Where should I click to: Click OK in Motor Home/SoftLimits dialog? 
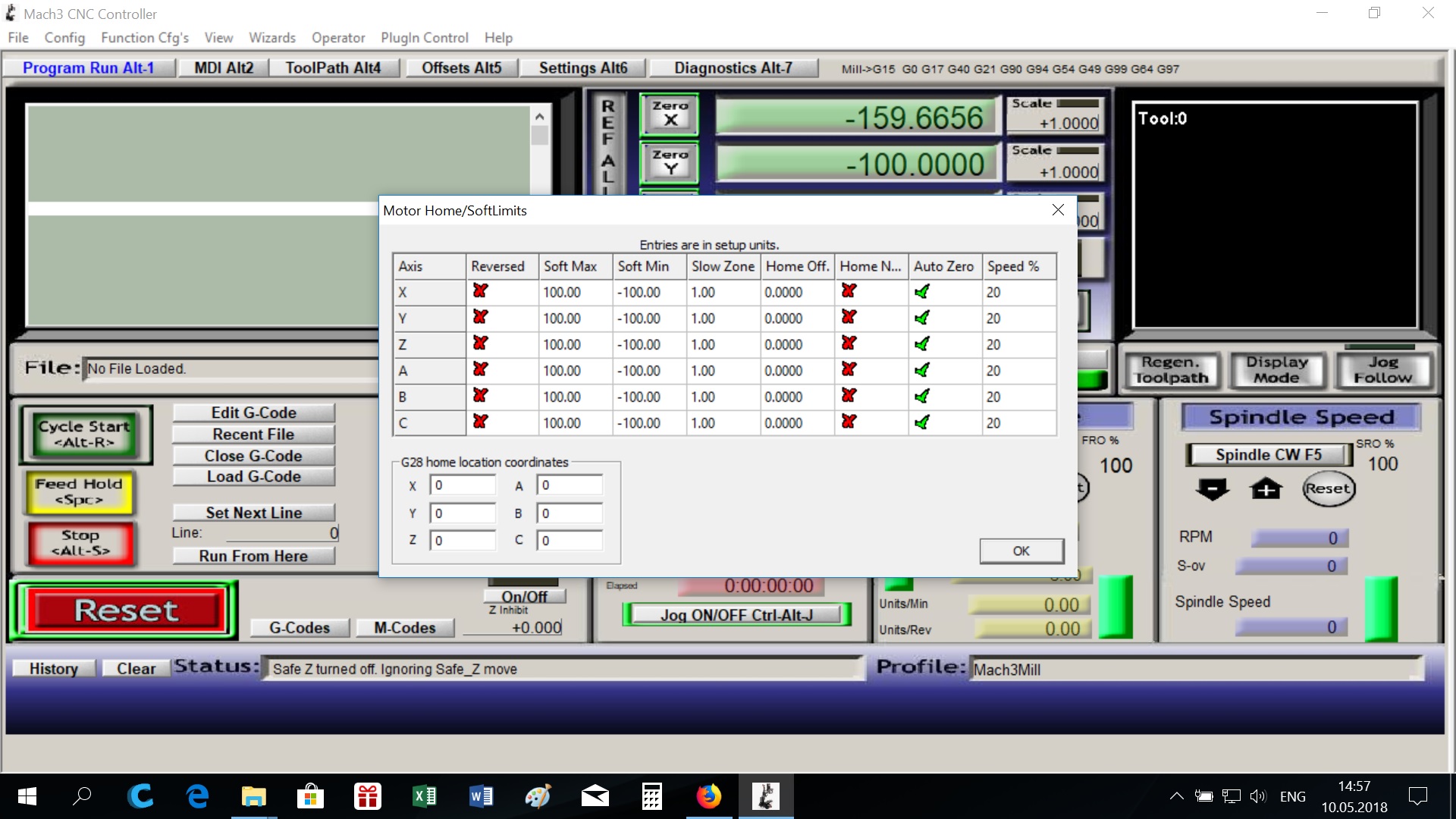pos(1021,551)
